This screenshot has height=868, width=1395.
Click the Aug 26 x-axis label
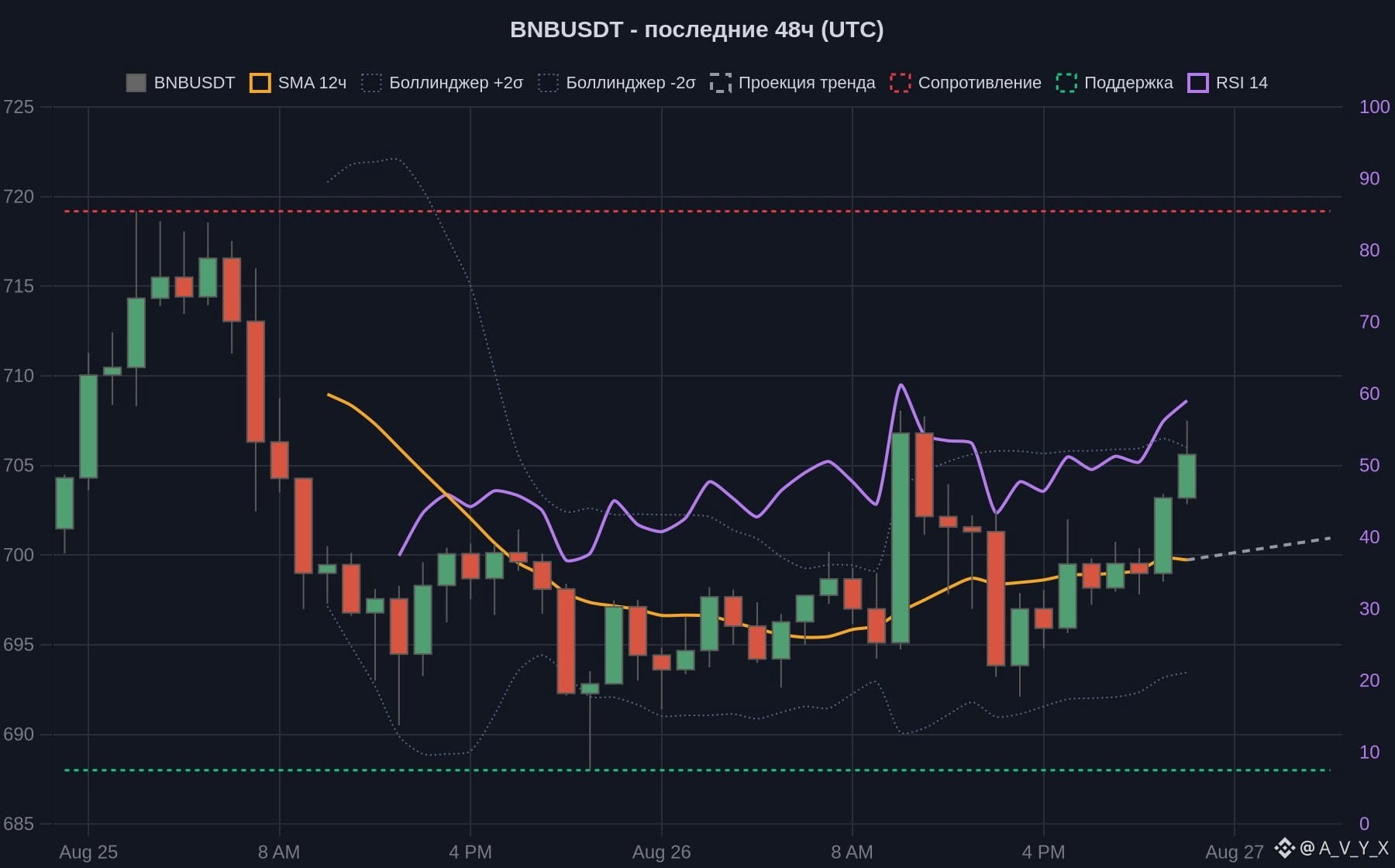pyautogui.click(x=661, y=852)
